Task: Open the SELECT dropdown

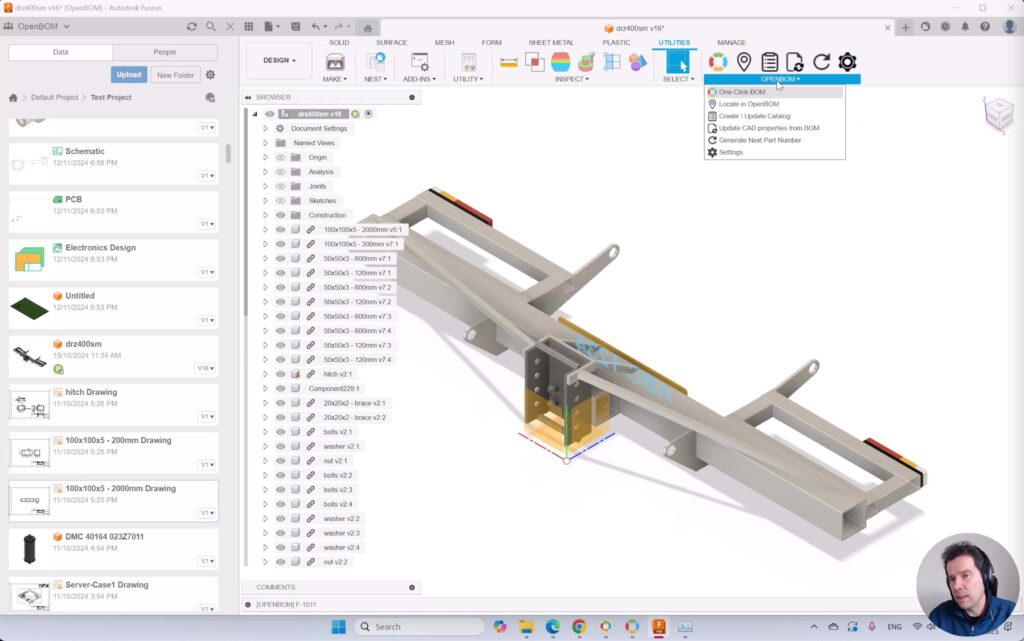Action: pyautogui.click(x=679, y=79)
